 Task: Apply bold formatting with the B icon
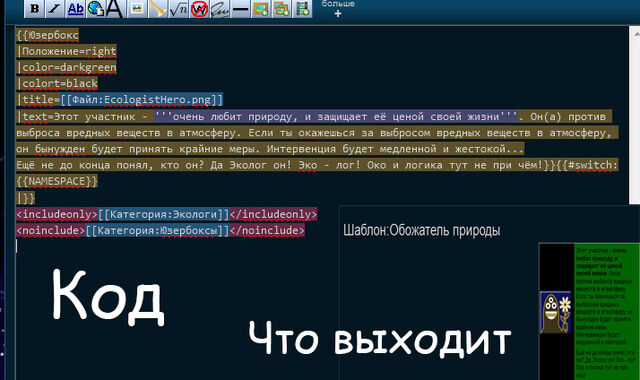34,9
